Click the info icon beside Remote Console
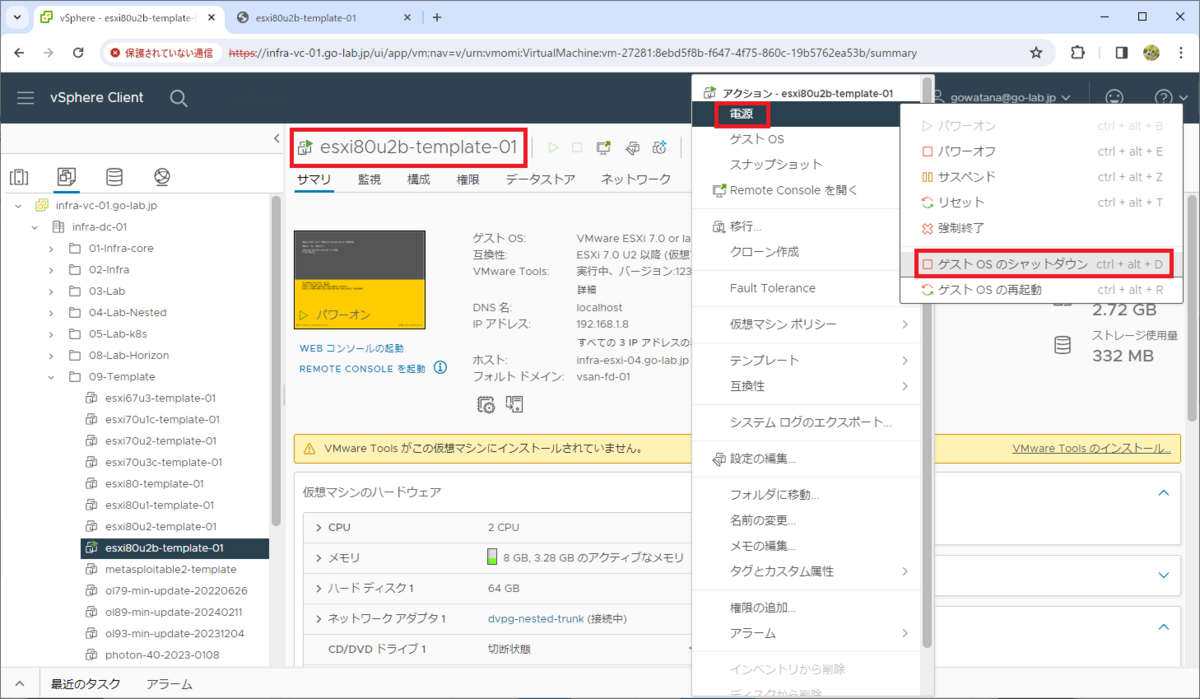This screenshot has height=699, width=1200. click(x=440, y=368)
